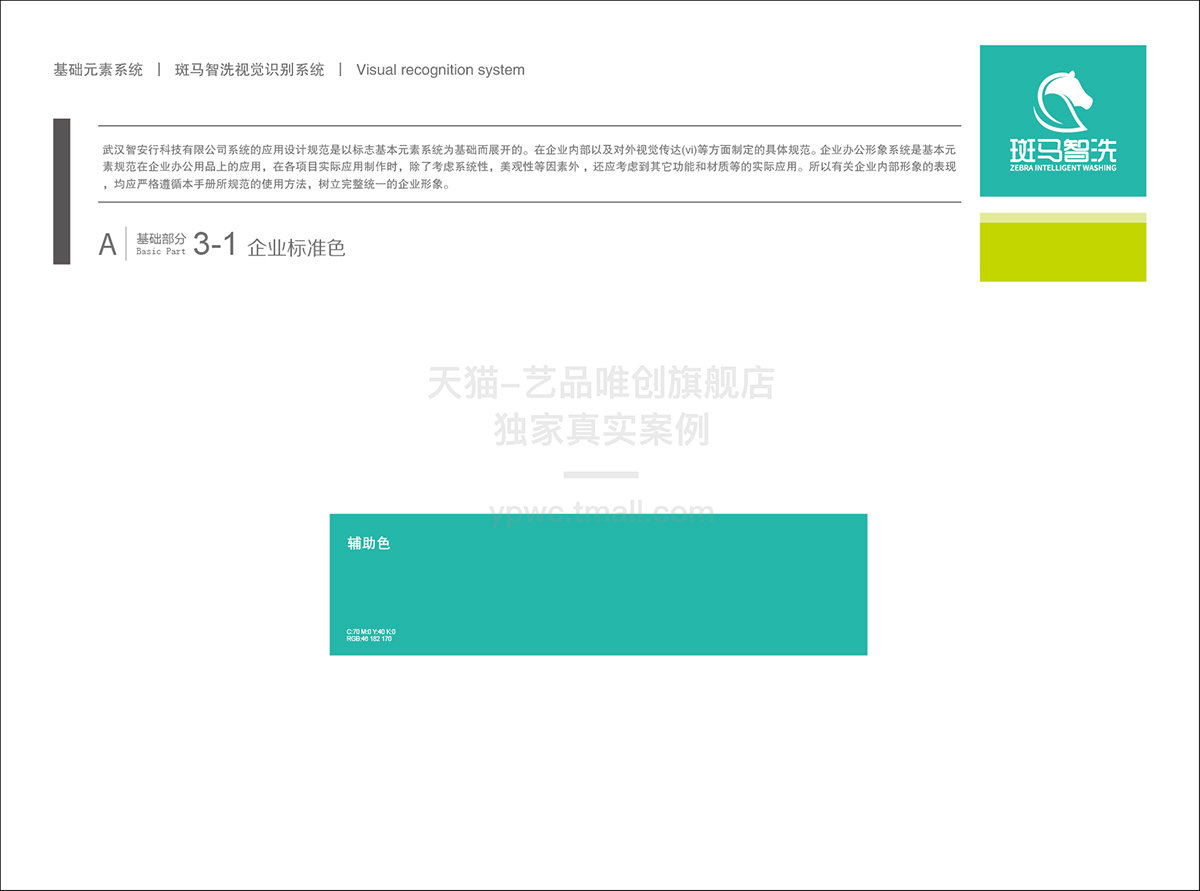Select the ZEBRA INTELLIGENT WASHING tagline
Screen dimensions: 1200x891
point(1063,168)
